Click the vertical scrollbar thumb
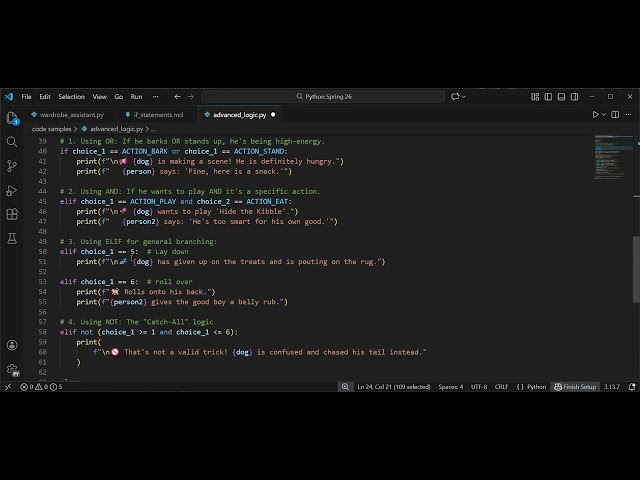 click(636, 269)
